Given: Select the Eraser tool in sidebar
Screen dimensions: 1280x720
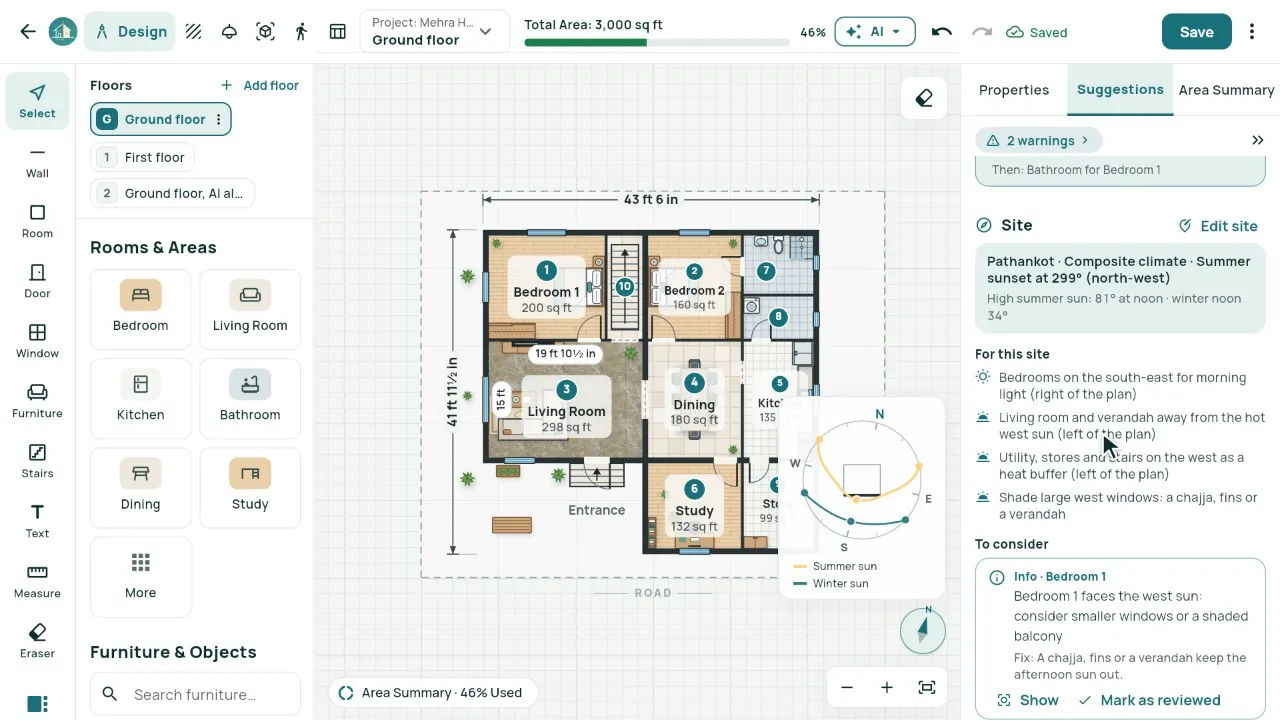Looking at the screenshot, I should click(37, 641).
